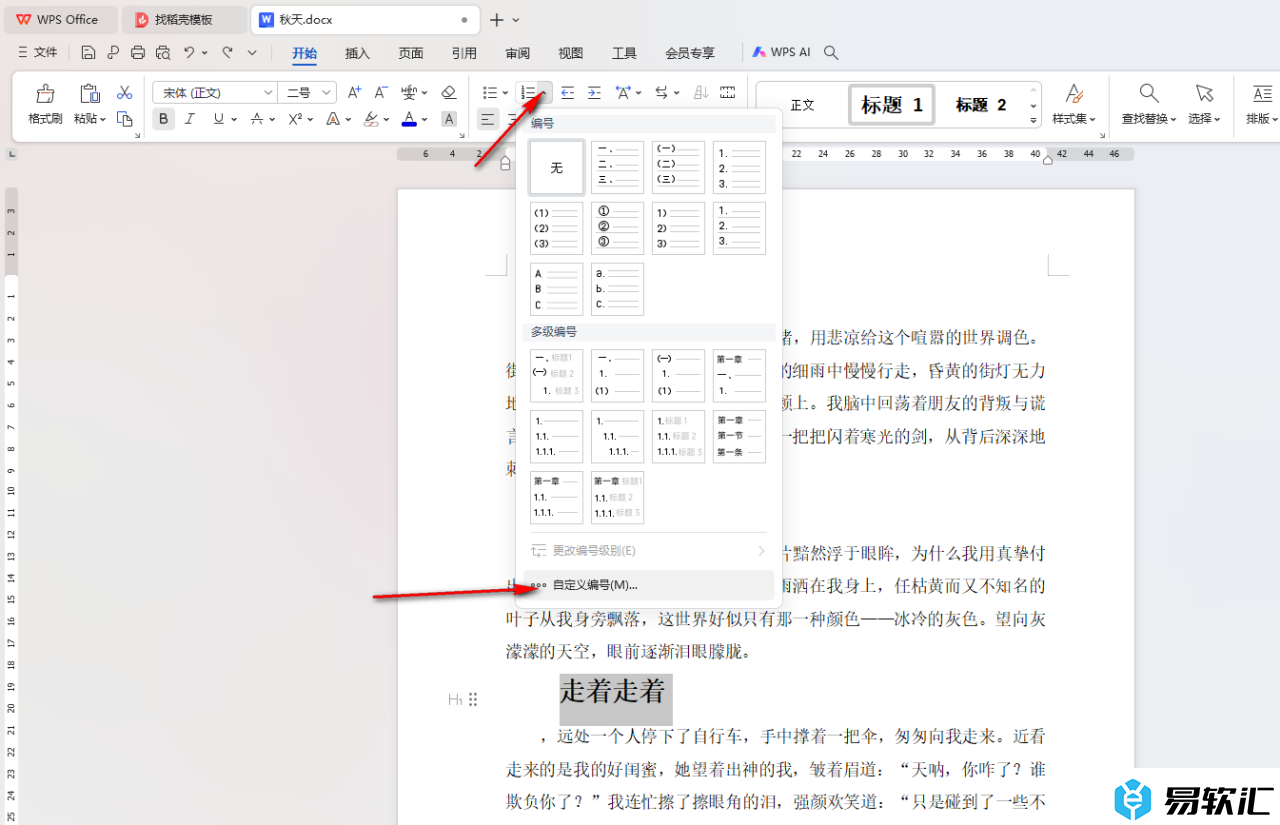Click the Increase Indent icon
The image size is (1280, 825).
[594, 92]
